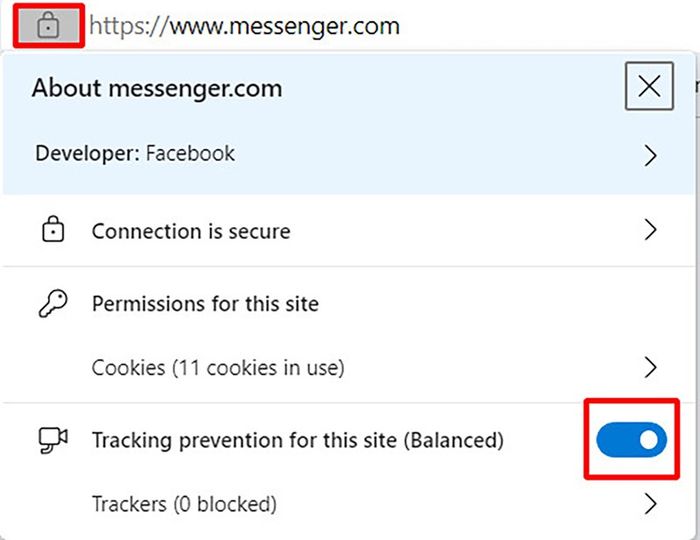Viewport: 700px width, 540px height.
Task: Click the tracking prevention camera icon
Action: click(52, 440)
